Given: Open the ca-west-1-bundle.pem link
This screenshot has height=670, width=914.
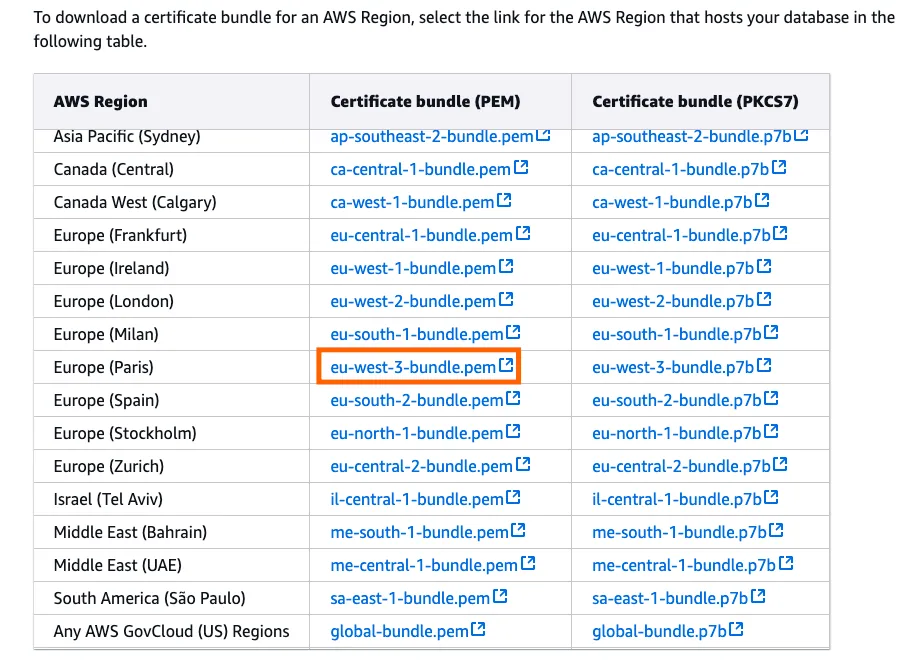Looking at the screenshot, I should point(421,202).
